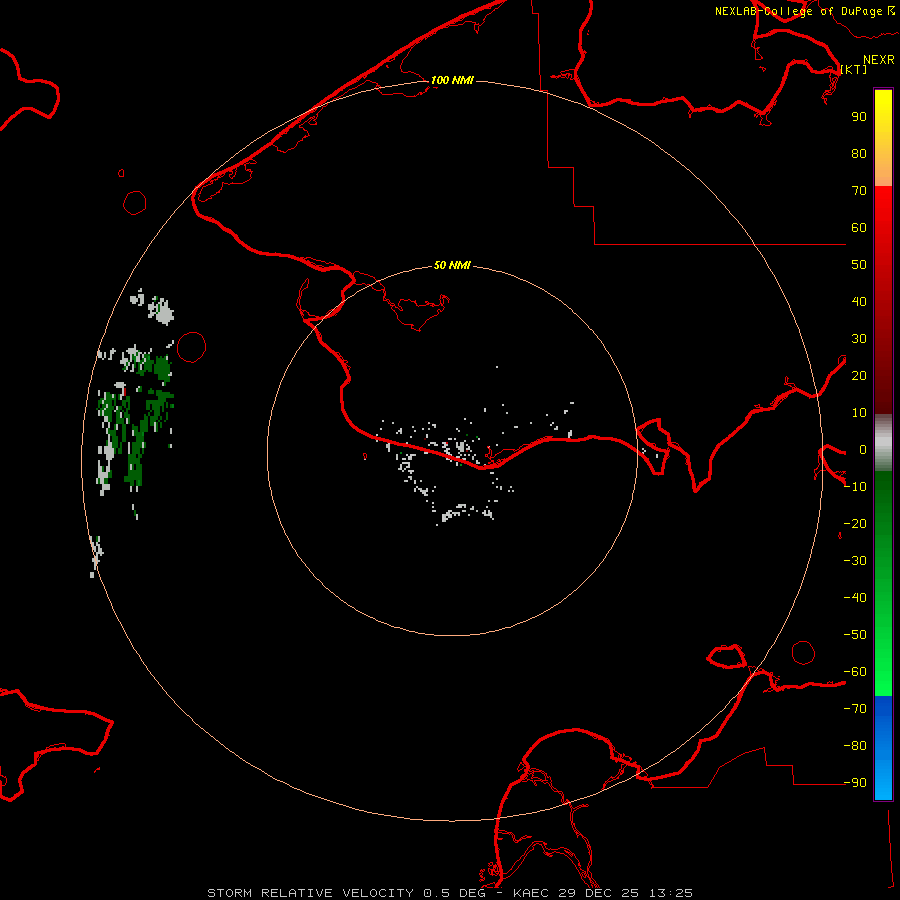Click the 10 value on velocity scale
This screenshot has height=900, width=900.
pyautogui.click(x=859, y=413)
